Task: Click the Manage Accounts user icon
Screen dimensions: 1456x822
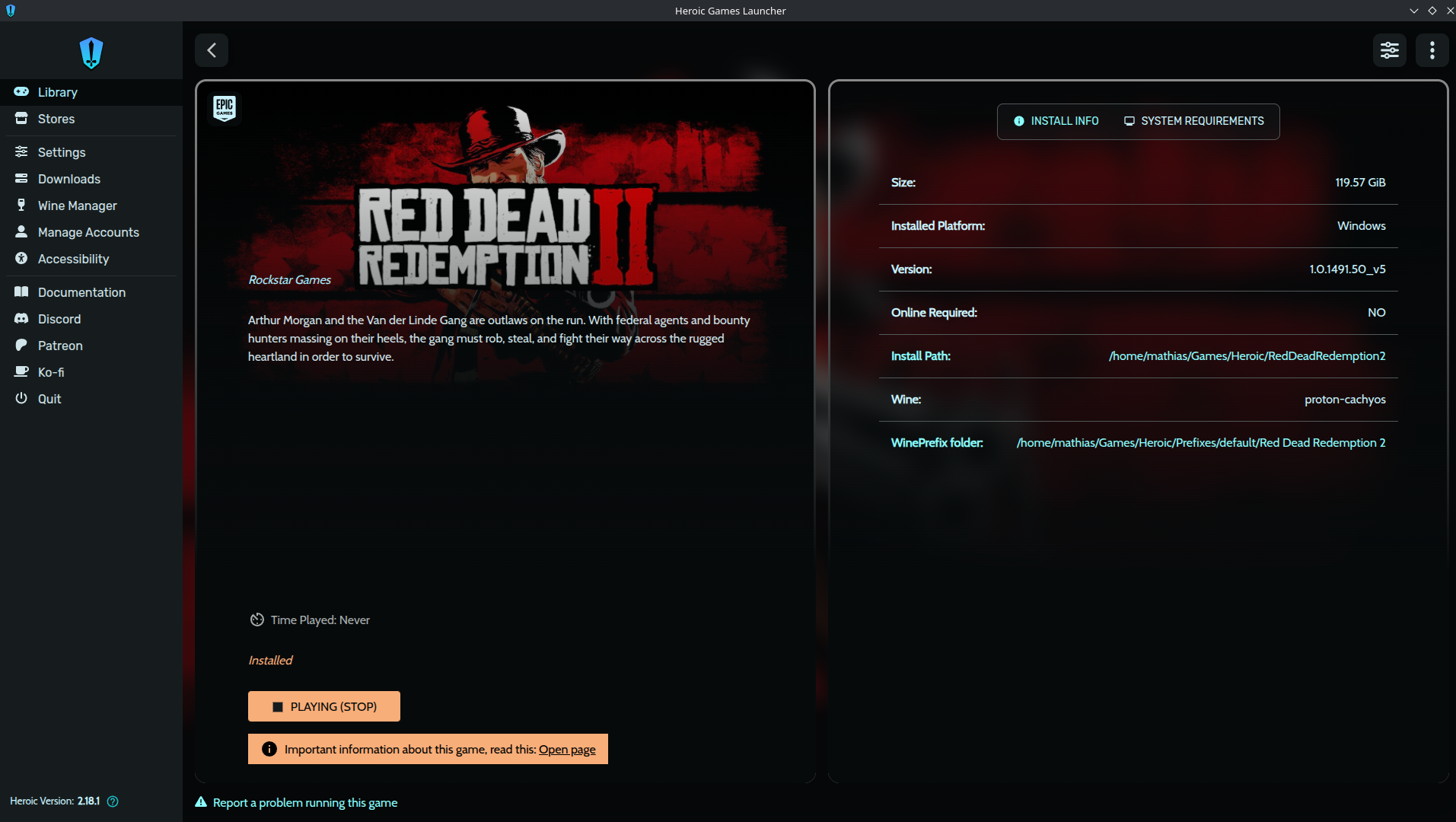Action: coord(21,231)
